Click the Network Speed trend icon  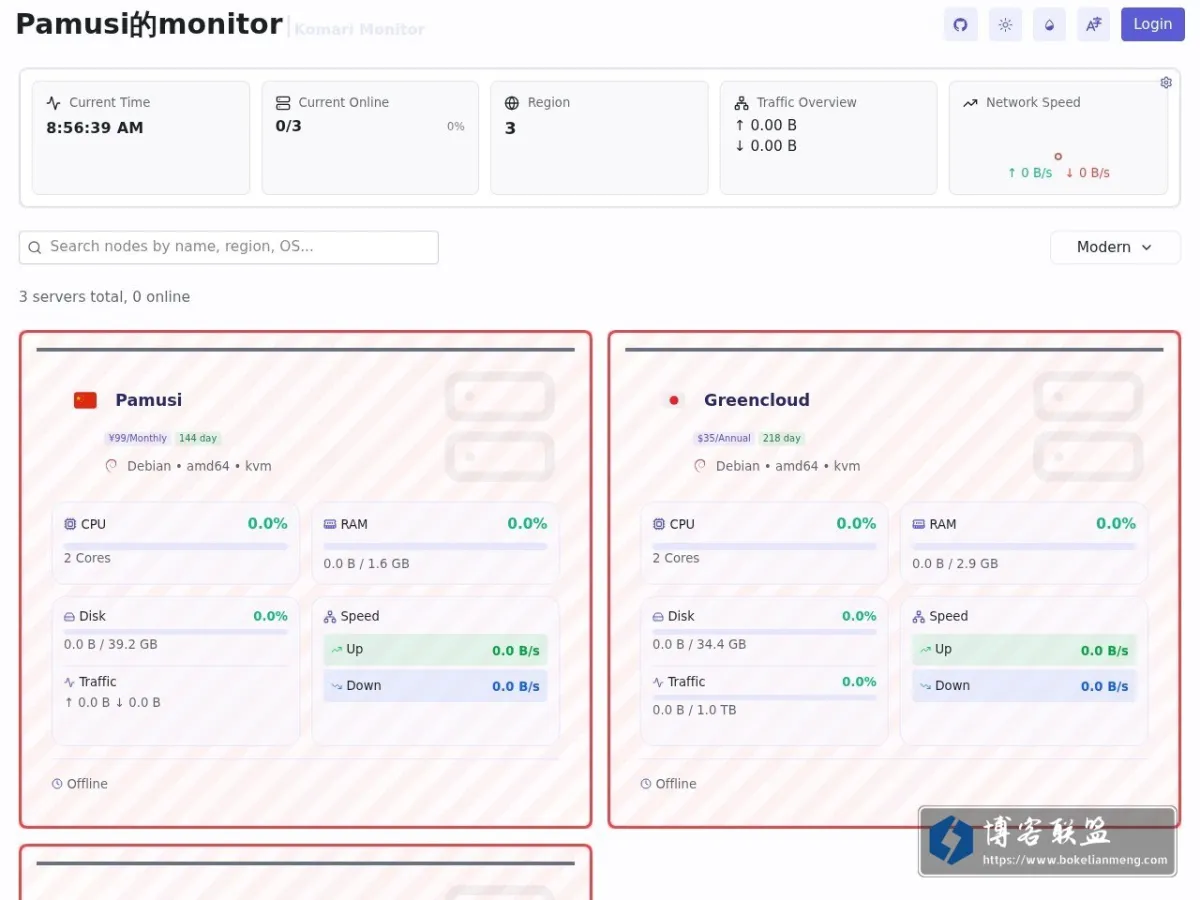970,103
